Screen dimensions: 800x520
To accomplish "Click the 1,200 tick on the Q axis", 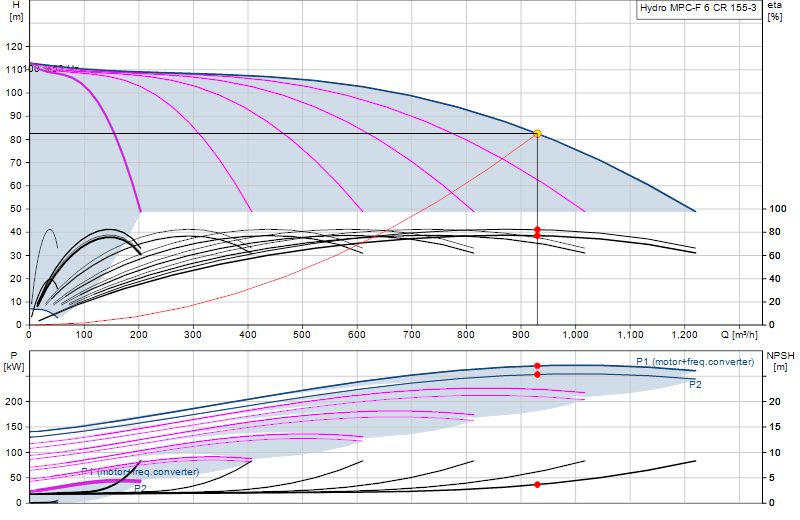I will tap(684, 335).
